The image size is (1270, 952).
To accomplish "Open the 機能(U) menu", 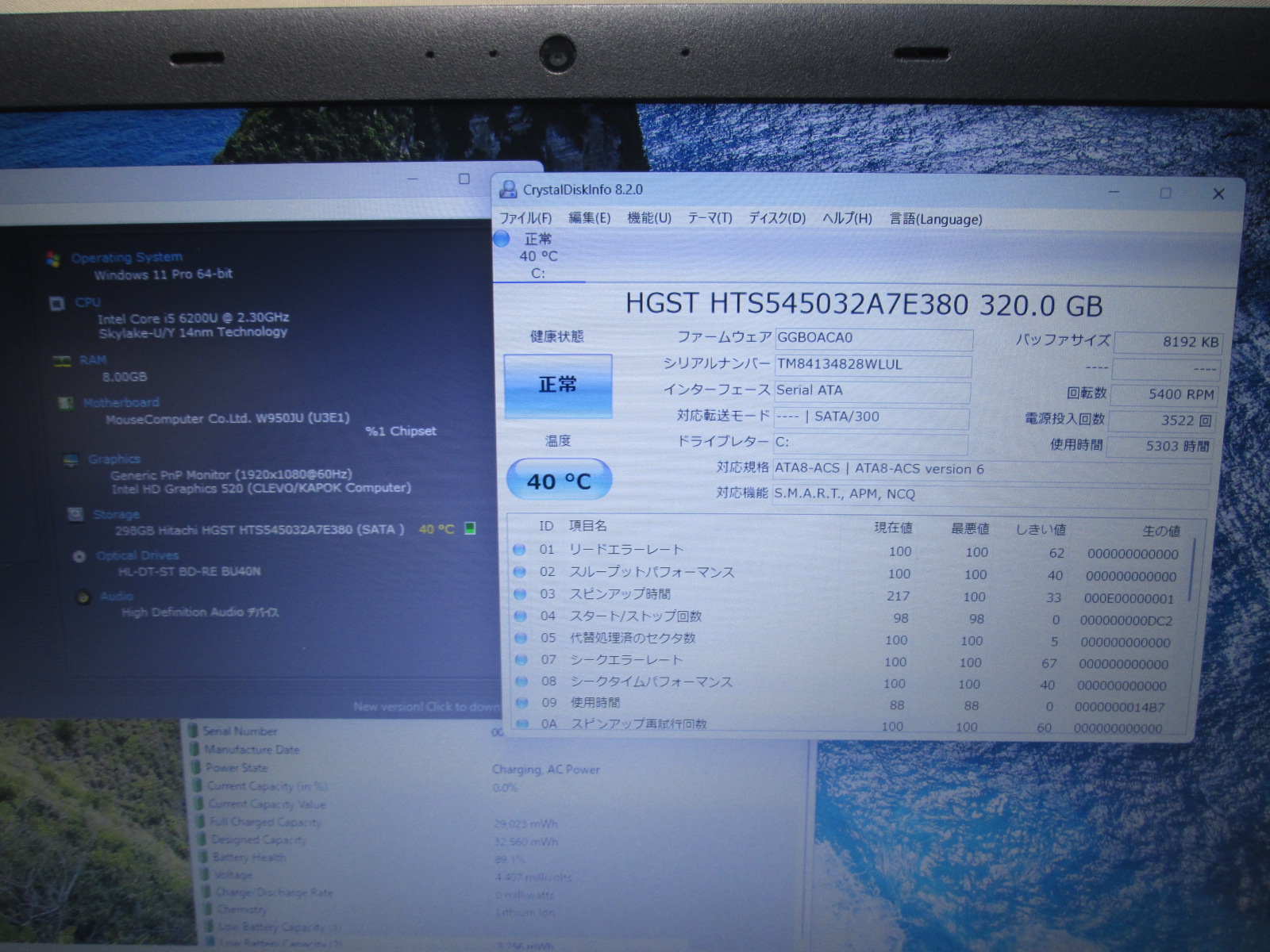I will point(648,218).
